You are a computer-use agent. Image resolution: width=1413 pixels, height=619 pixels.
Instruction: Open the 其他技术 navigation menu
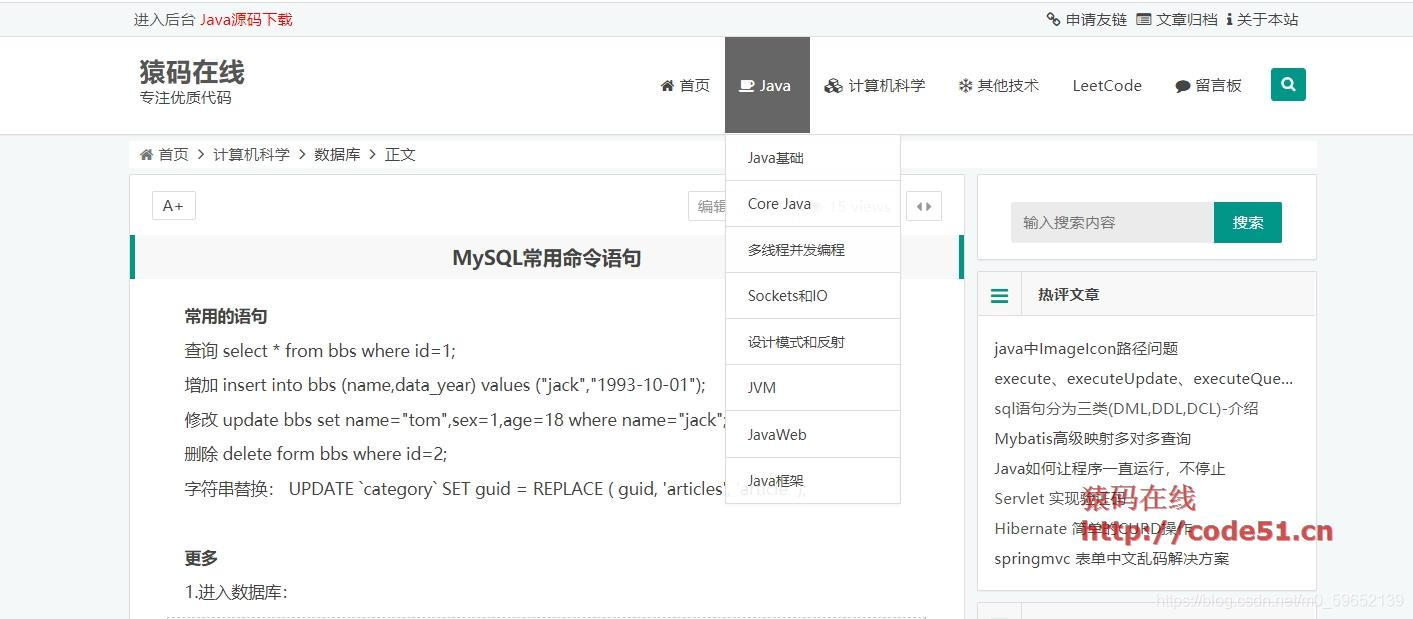pos(999,86)
